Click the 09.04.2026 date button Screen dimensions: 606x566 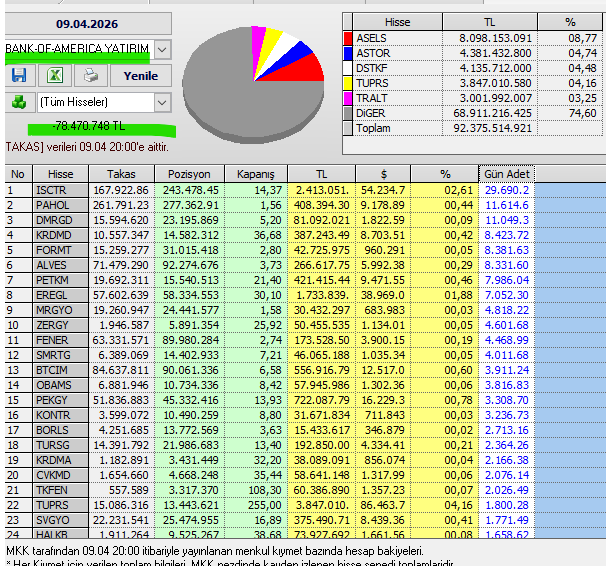point(87,24)
